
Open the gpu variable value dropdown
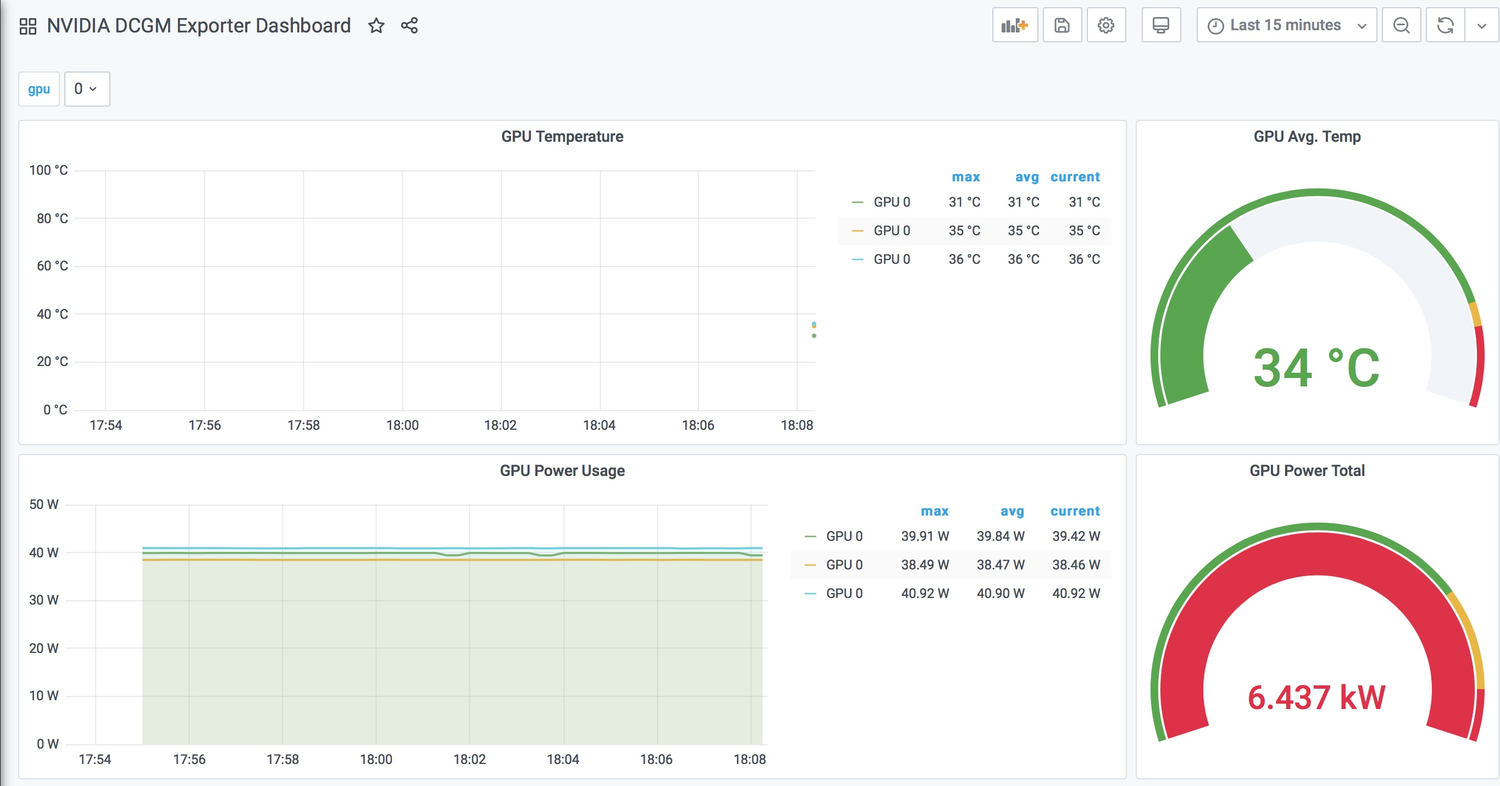click(87, 89)
